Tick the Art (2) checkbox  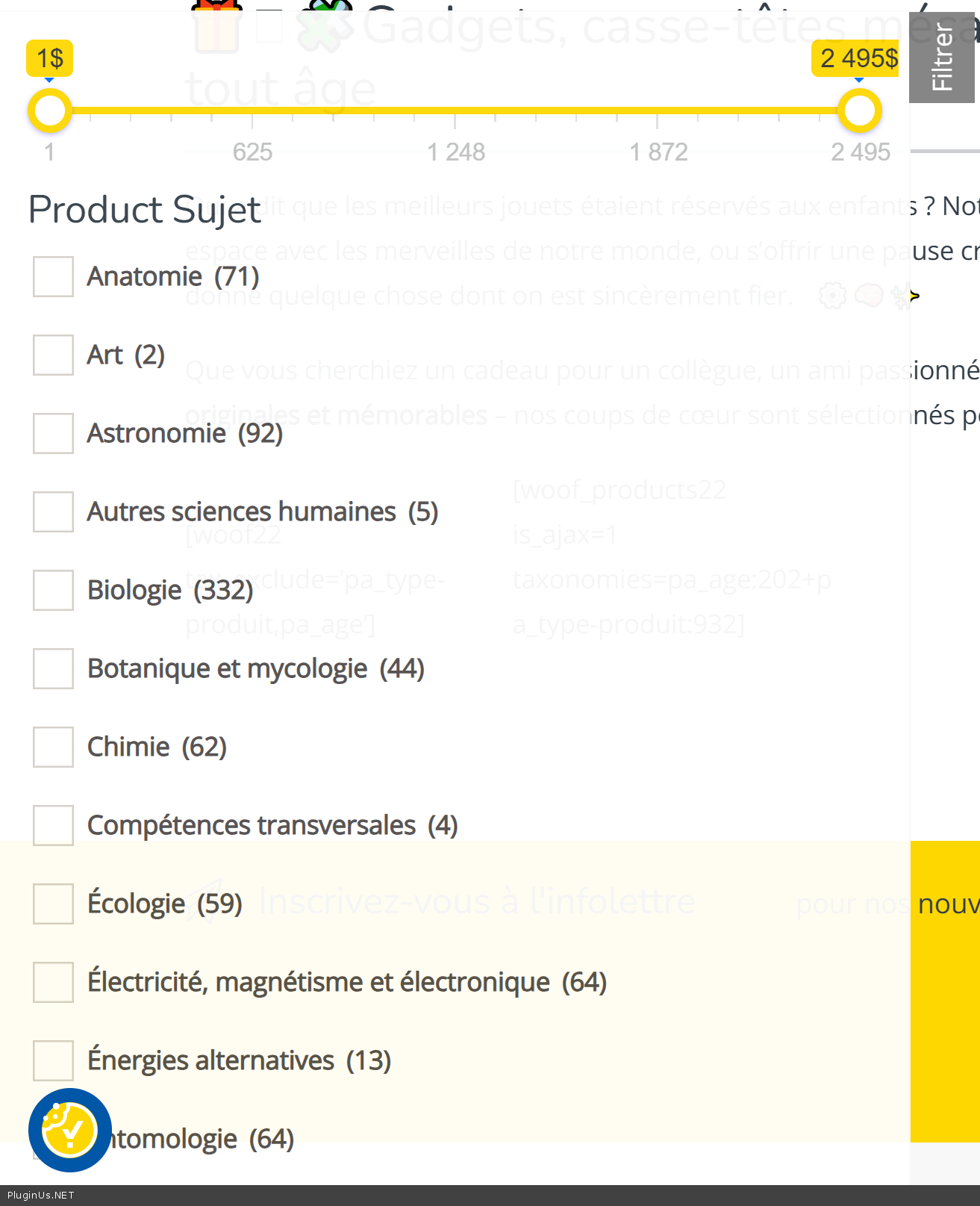[53, 355]
